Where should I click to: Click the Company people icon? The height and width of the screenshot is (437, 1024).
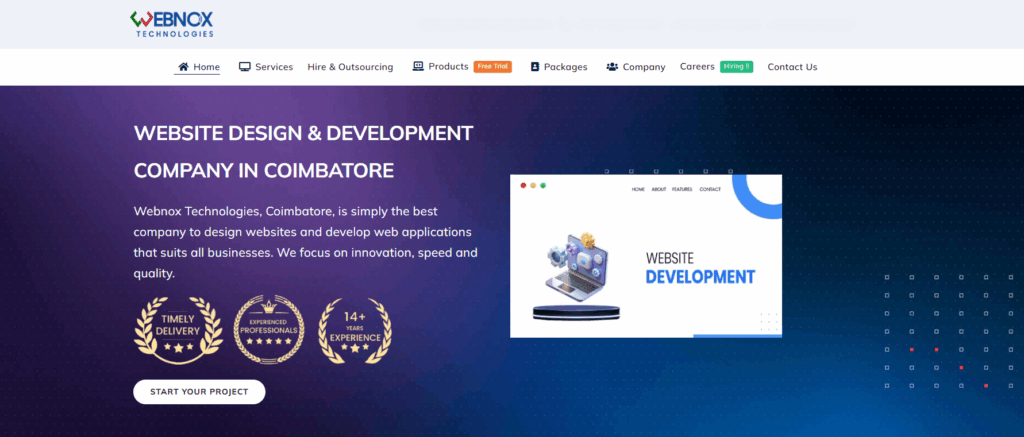pyautogui.click(x=611, y=67)
